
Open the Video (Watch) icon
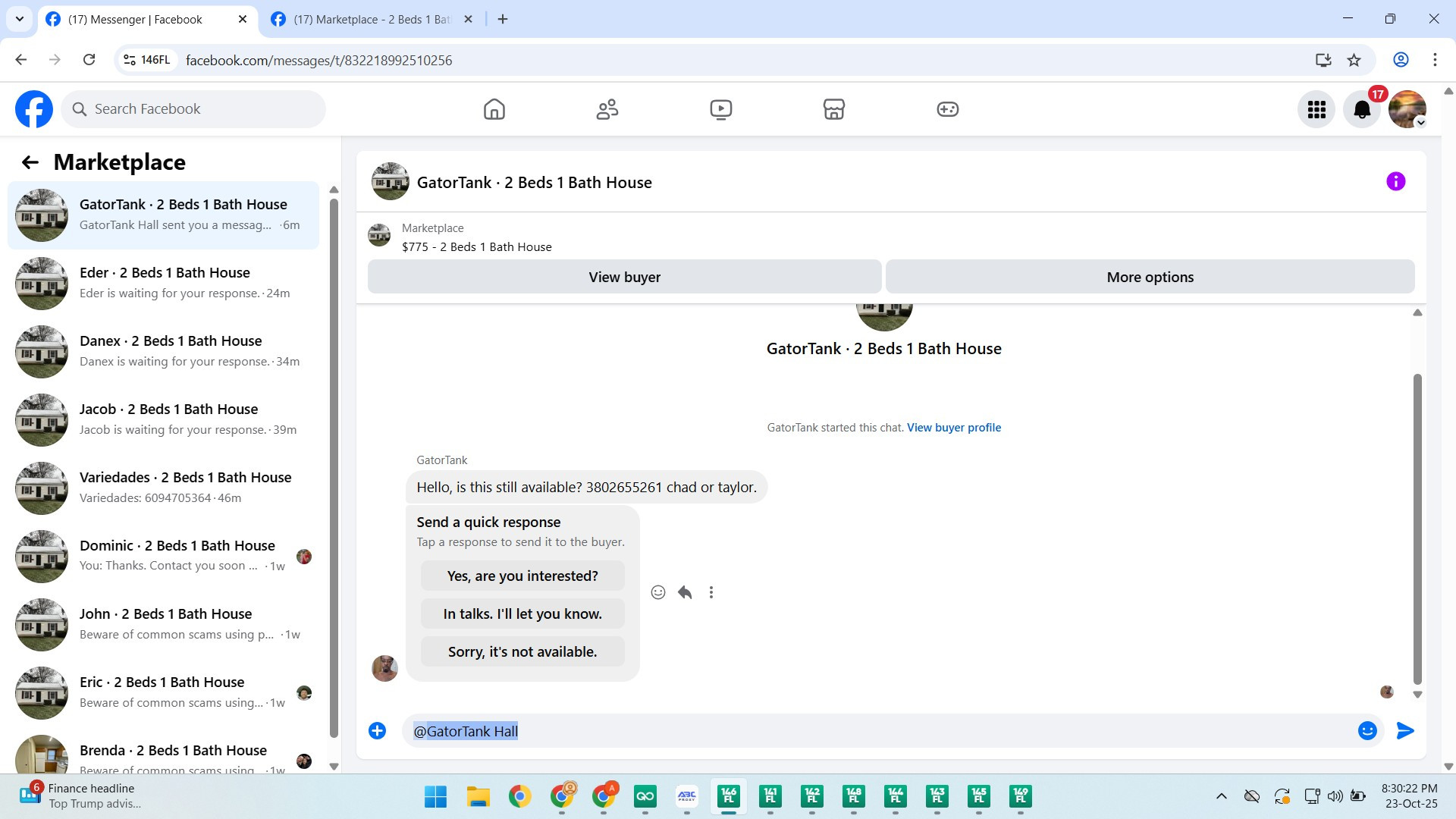pos(720,109)
